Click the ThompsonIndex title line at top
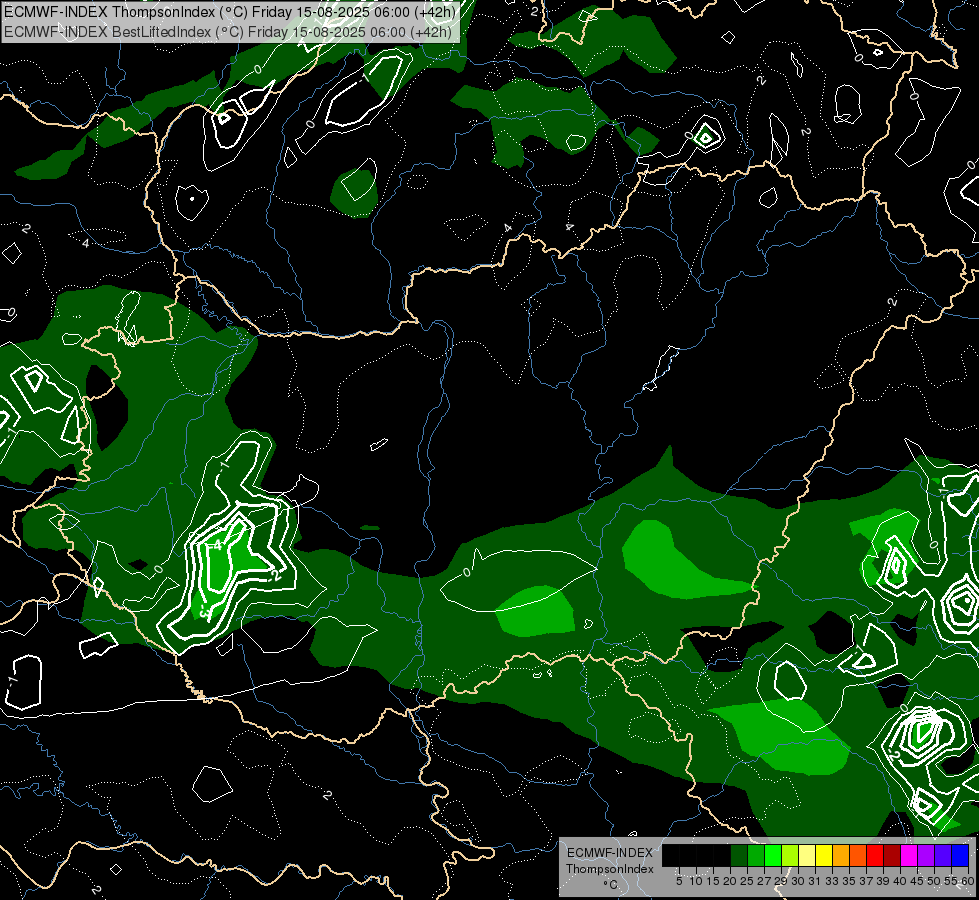The image size is (979, 900). pos(230,11)
